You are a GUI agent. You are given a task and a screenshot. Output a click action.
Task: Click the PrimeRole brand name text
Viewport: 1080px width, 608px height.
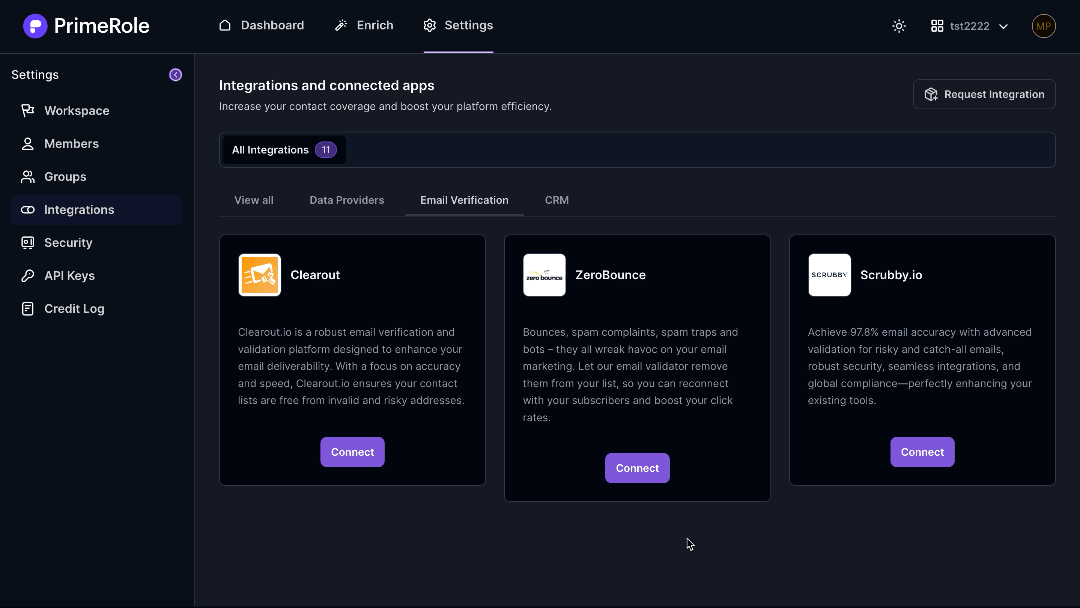pyautogui.click(x=101, y=26)
